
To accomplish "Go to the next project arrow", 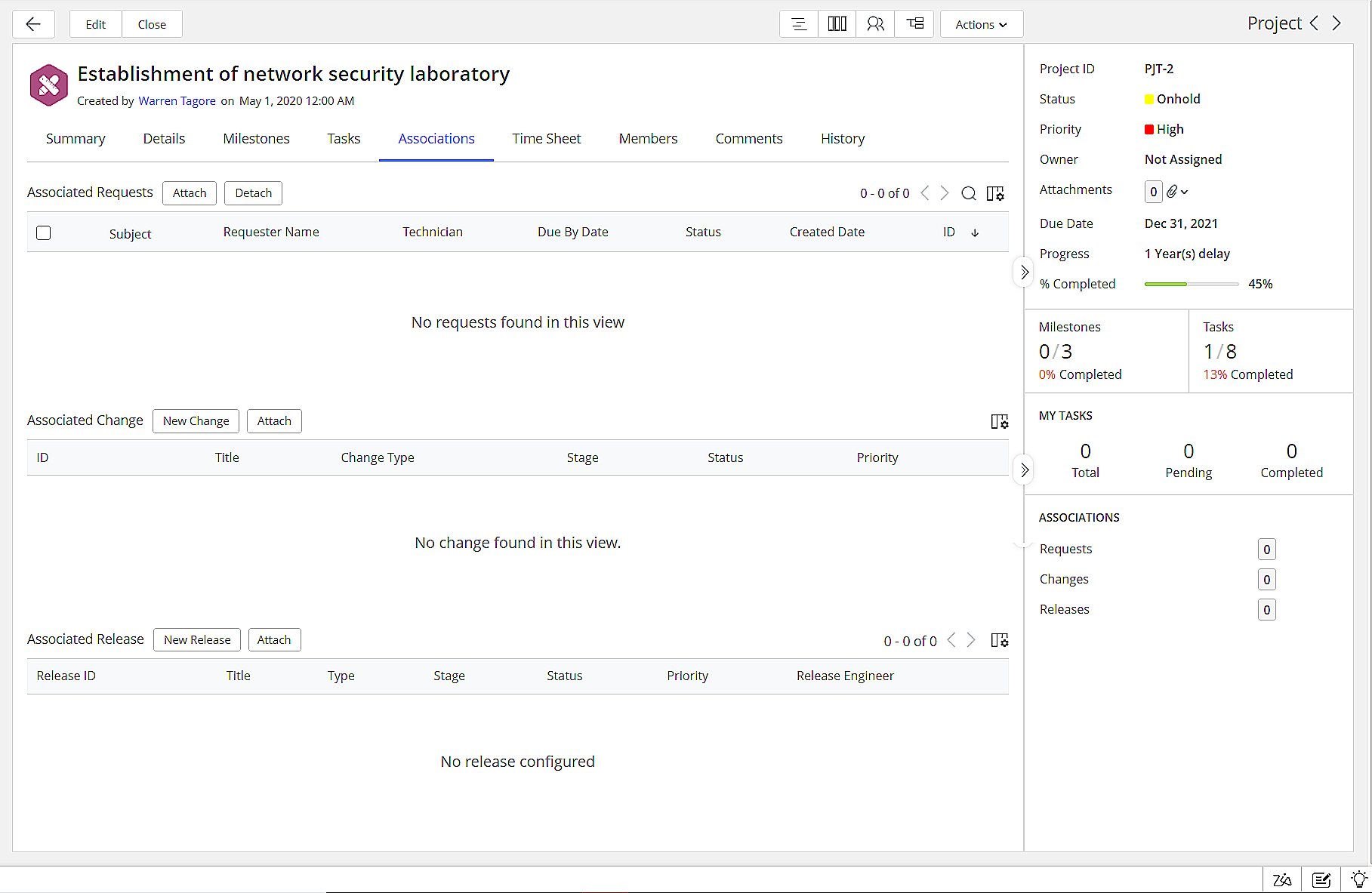I will click(1337, 23).
